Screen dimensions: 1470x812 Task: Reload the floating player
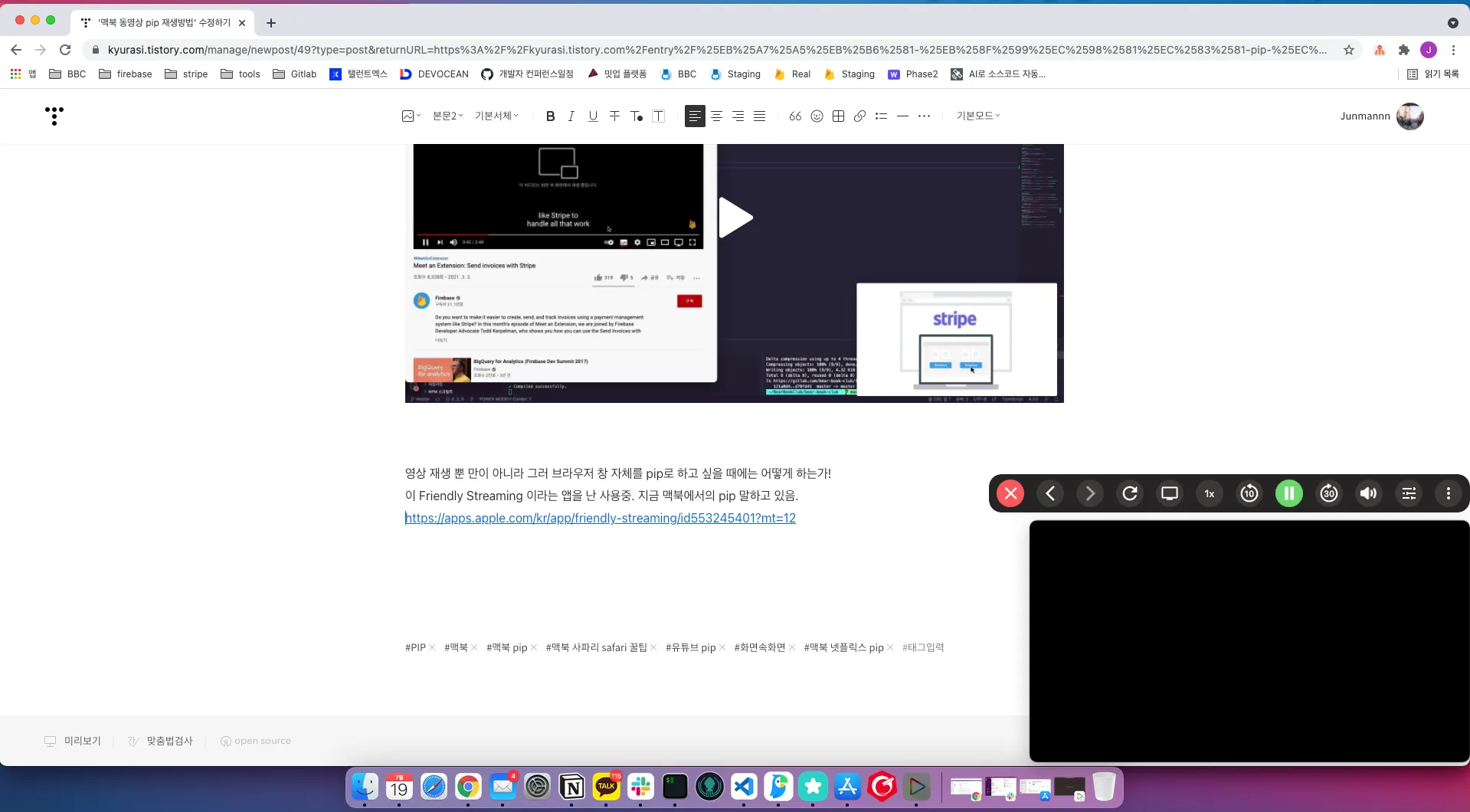(x=1130, y=494)
